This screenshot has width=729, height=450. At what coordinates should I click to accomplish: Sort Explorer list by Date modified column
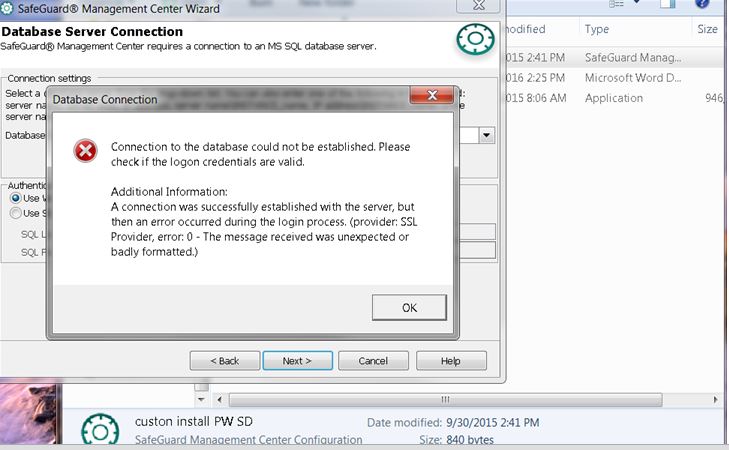coord(525,29)
